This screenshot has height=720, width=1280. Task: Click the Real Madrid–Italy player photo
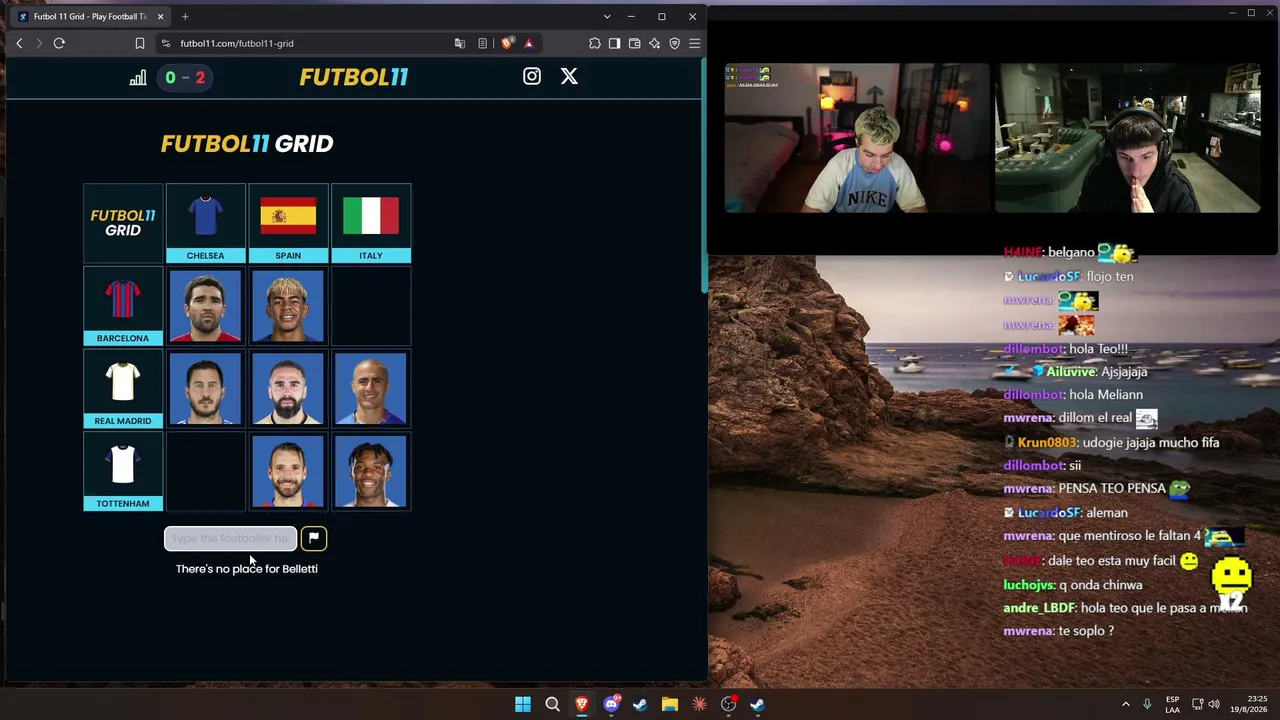coord(371,389)
